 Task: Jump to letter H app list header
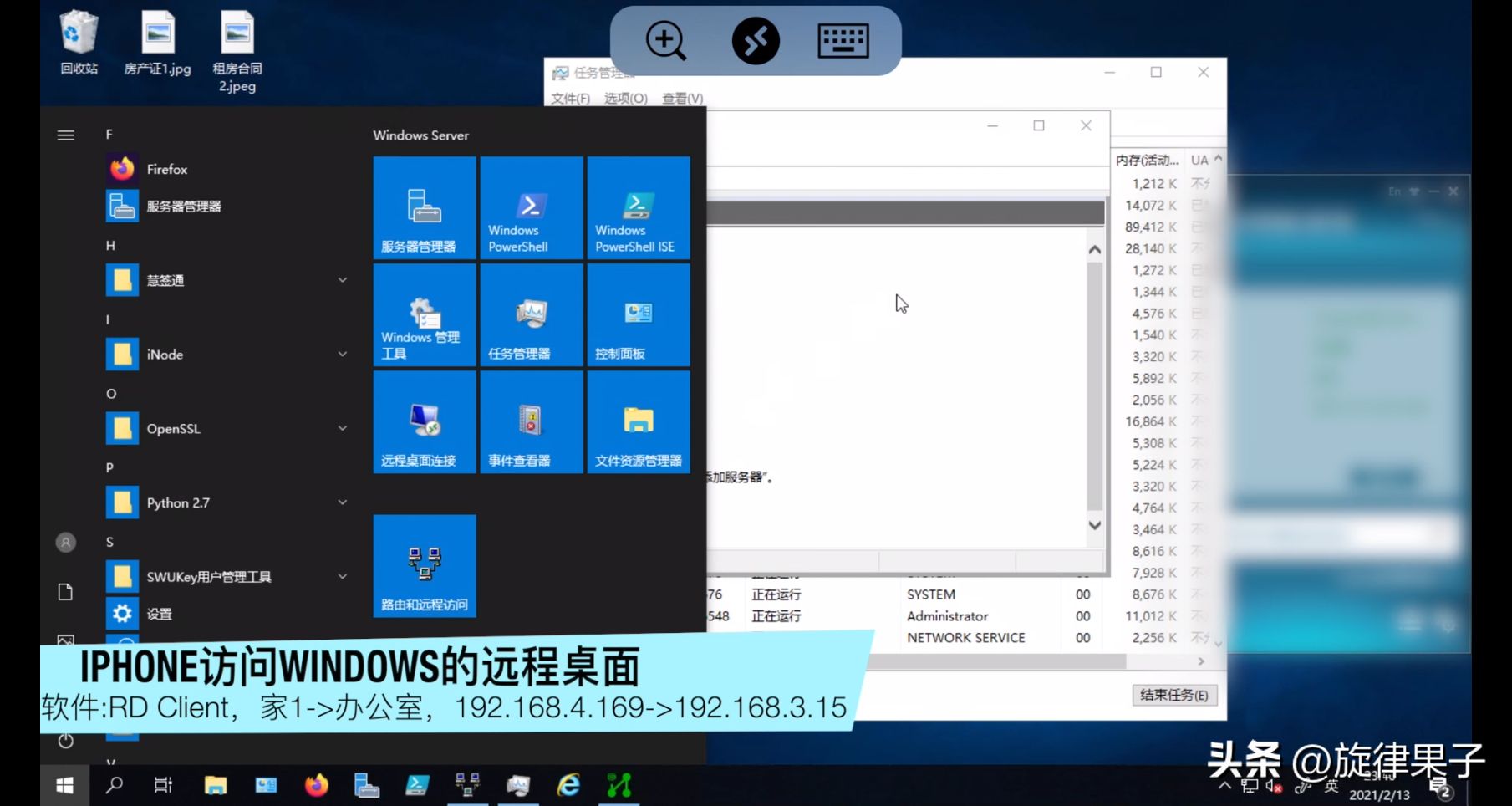[x=109, y=246]
